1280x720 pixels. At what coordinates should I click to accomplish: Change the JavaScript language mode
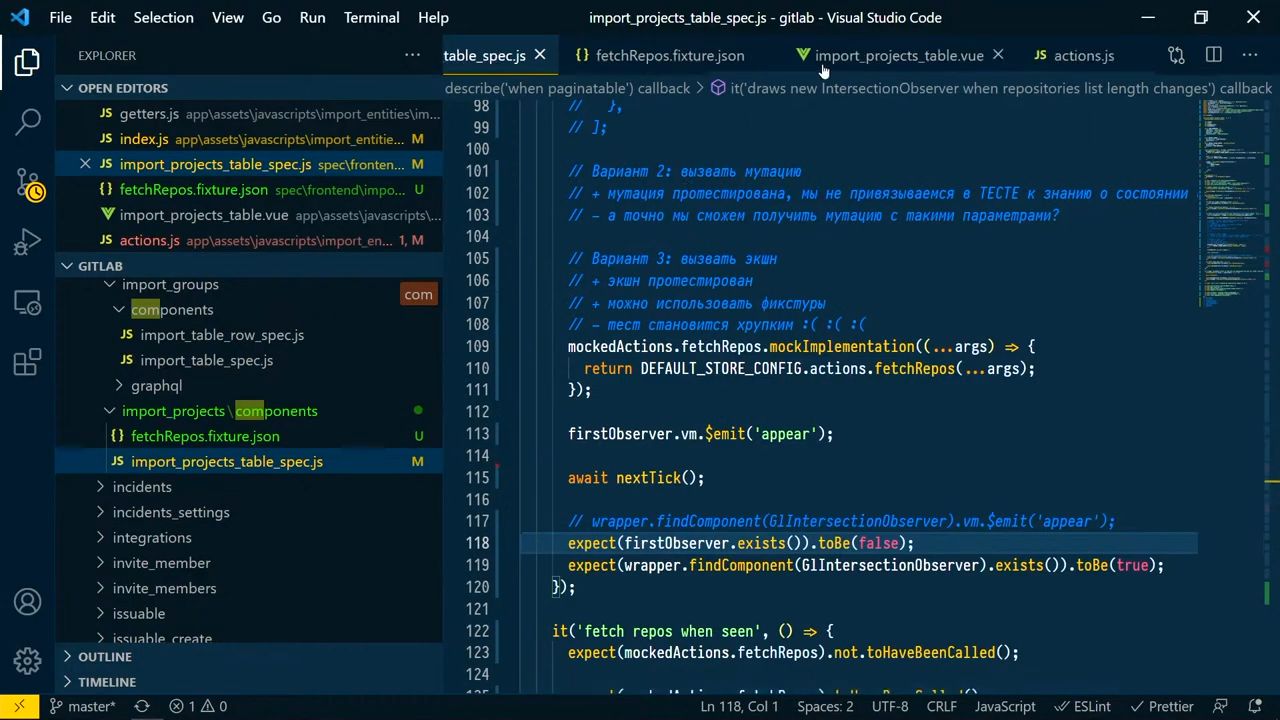[x=1005, y=706]
